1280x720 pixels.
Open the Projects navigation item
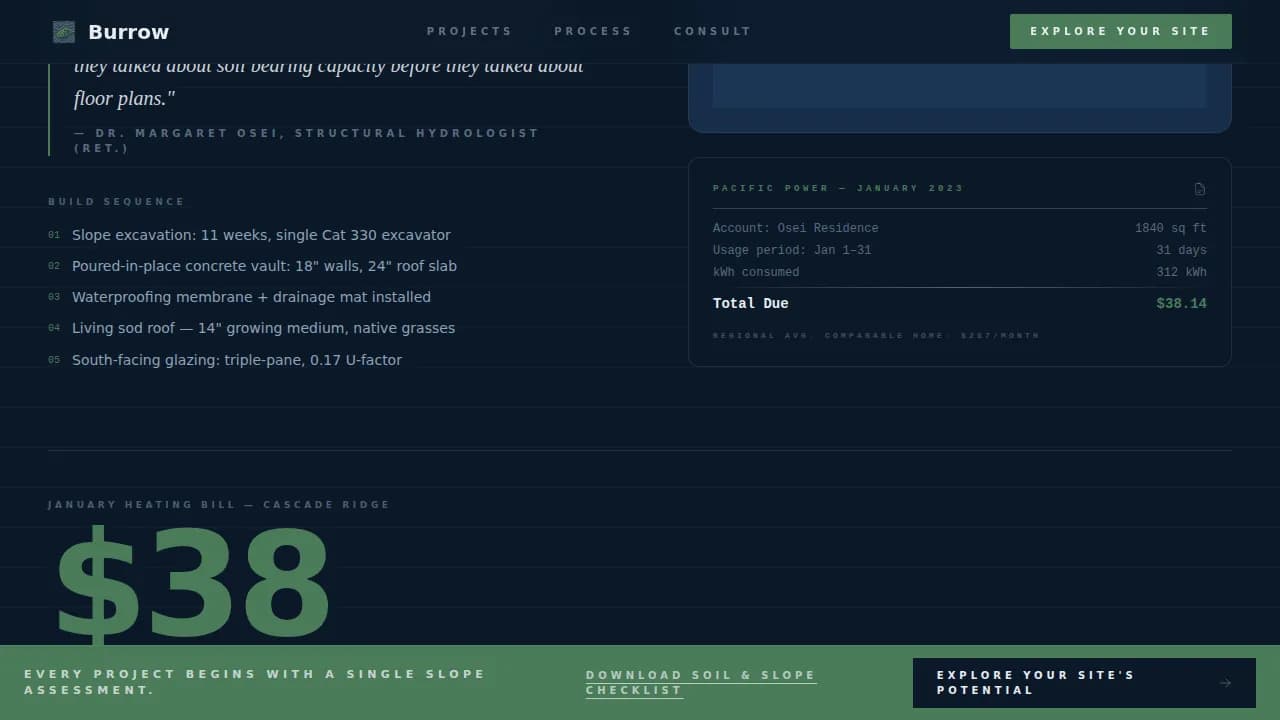[x=469, y=31]
